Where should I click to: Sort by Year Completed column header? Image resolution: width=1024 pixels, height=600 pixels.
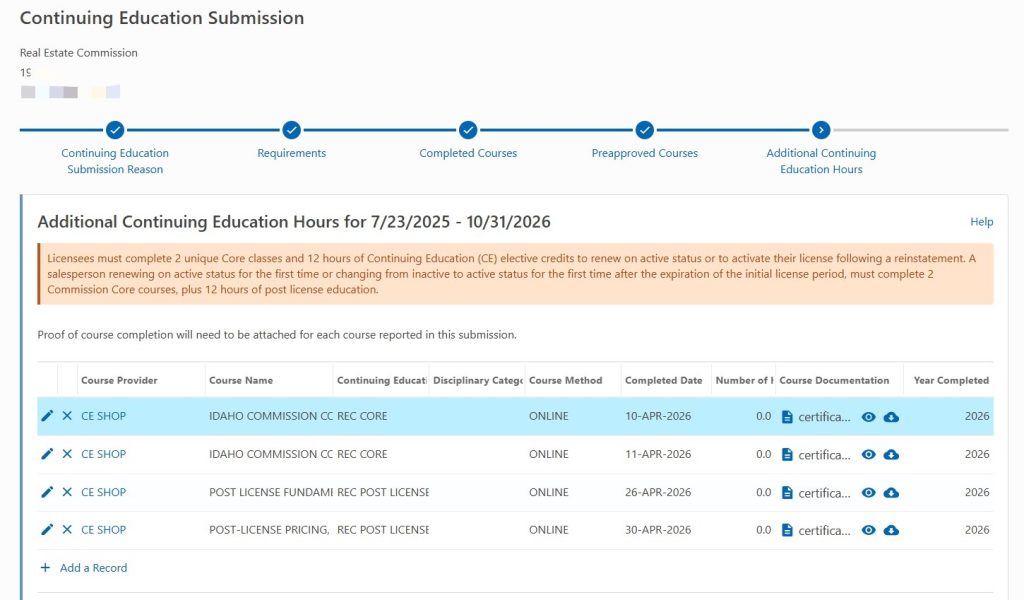click(x=951, y=380)
